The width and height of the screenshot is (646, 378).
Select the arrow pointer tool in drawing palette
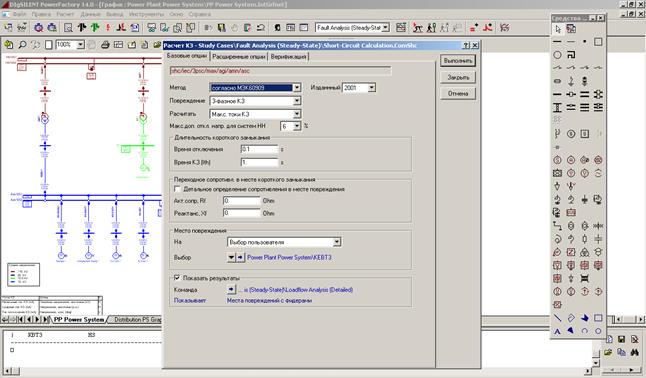click(x=557, y=29)
